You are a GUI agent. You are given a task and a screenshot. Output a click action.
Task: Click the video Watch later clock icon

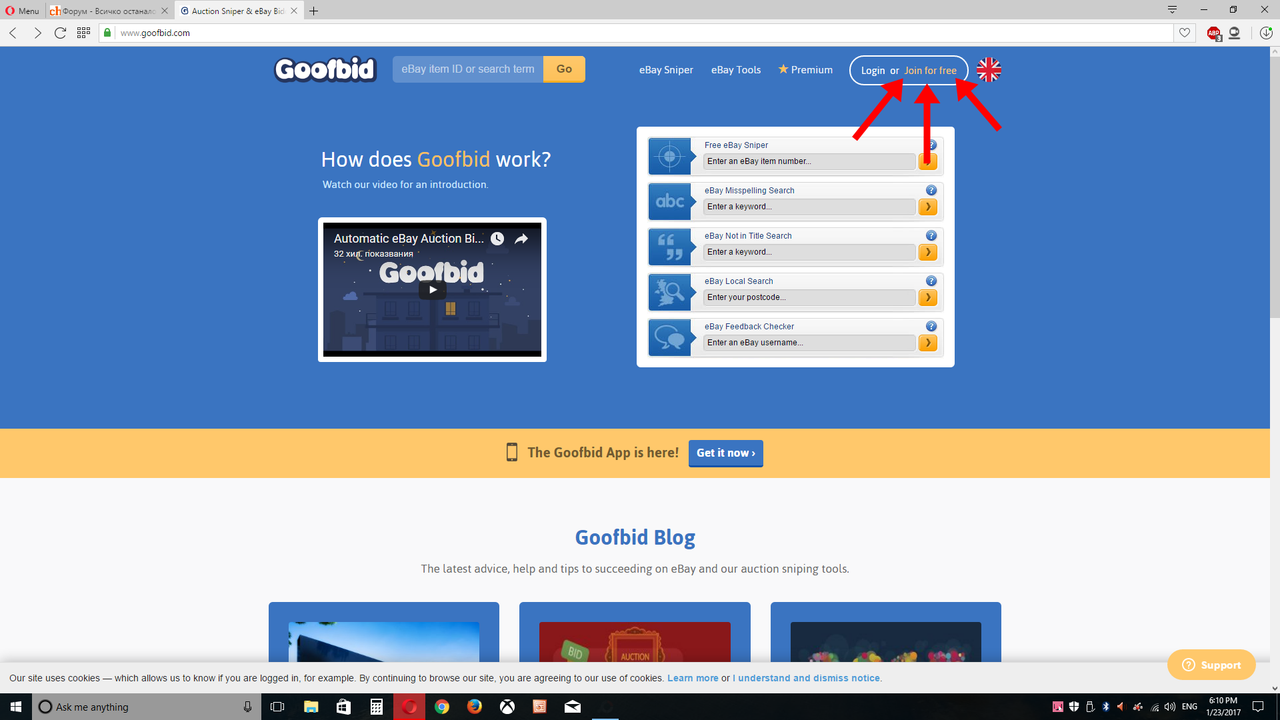pyautogui.click(x=497, y=239)
